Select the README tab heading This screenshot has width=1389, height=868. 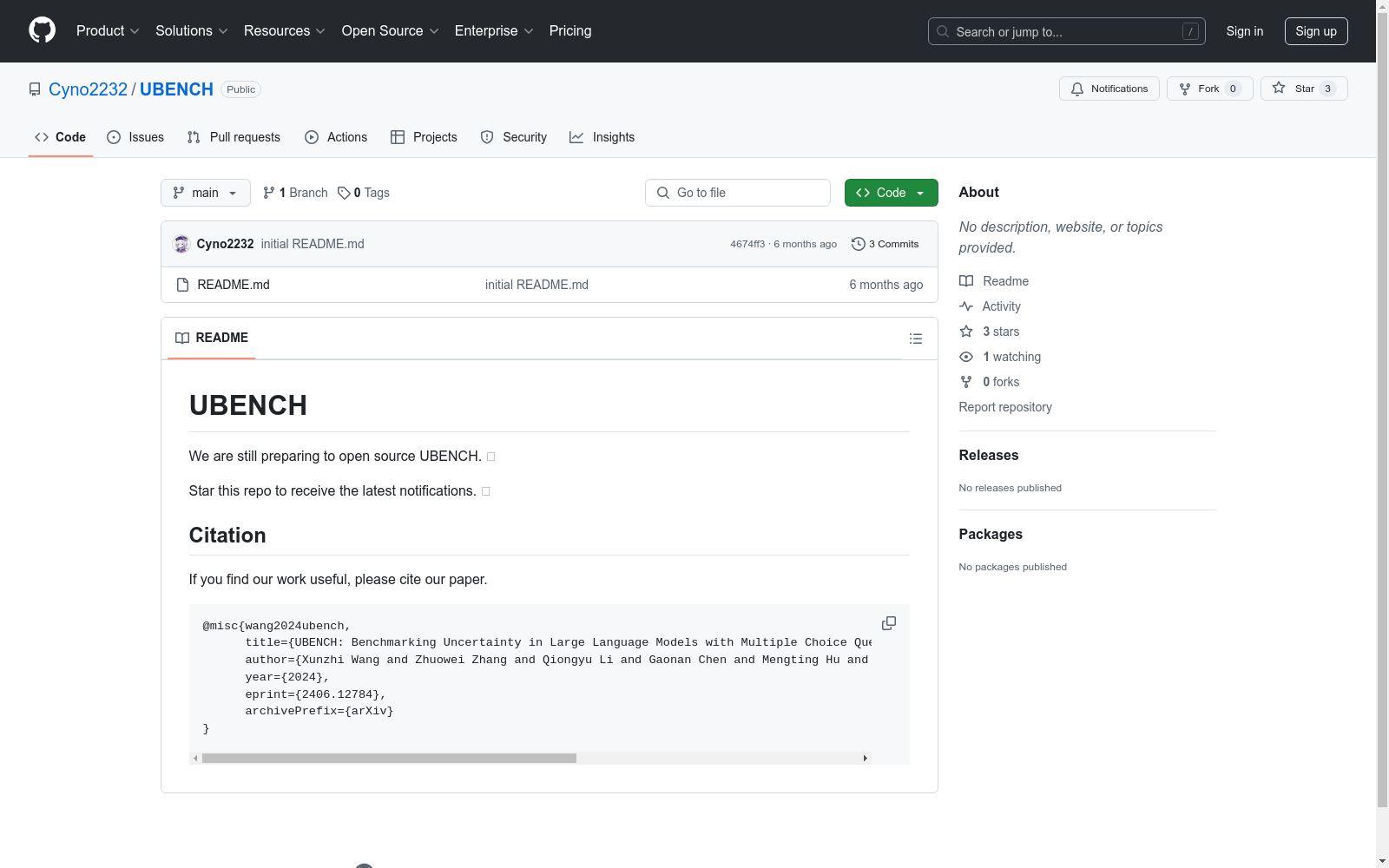[x=212, y=338]
